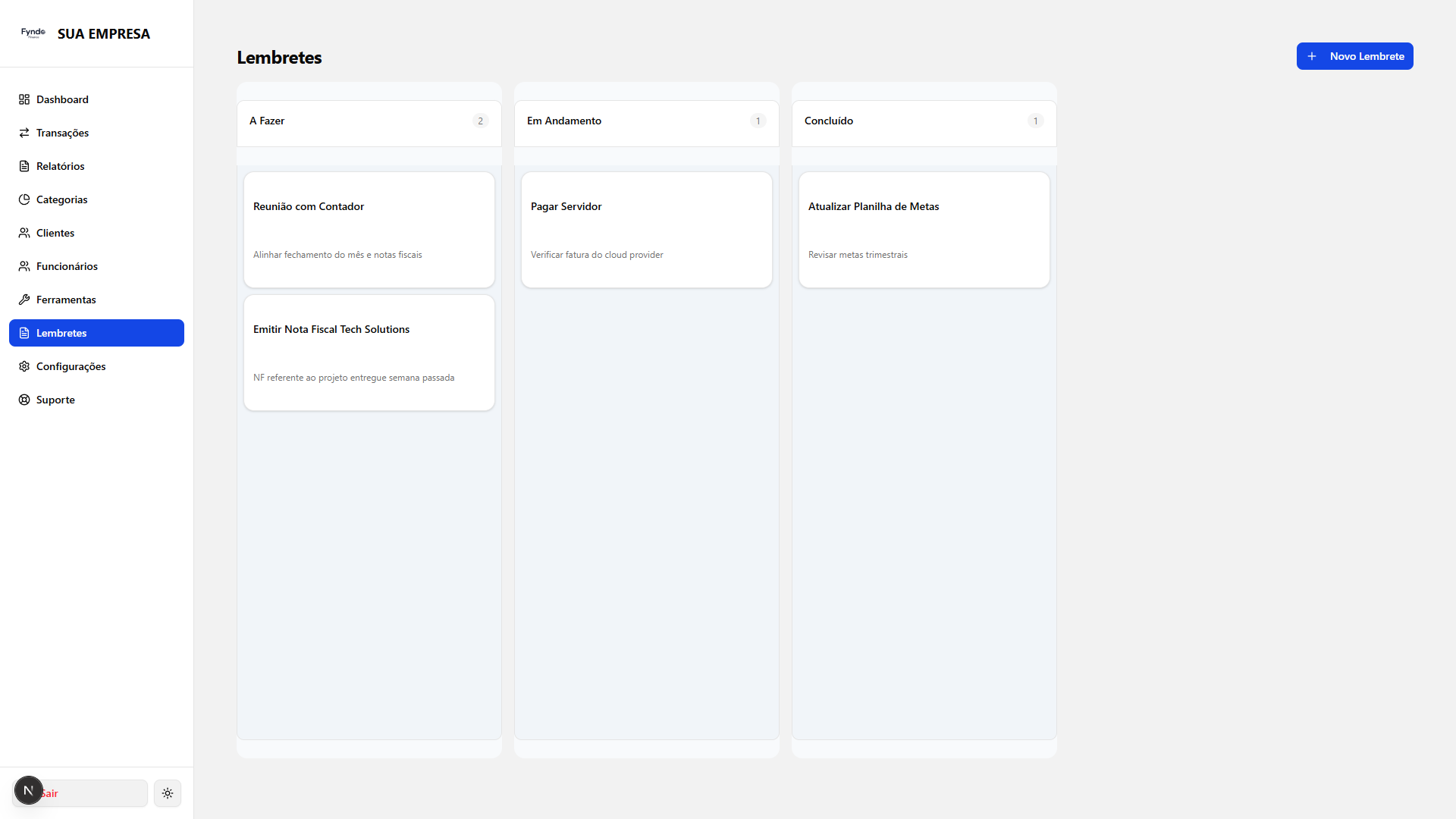The image size is (1456, 819).
Task: Open the Emitir Nota Fiscal Tech Solutions card
Action: pos(369,353)
